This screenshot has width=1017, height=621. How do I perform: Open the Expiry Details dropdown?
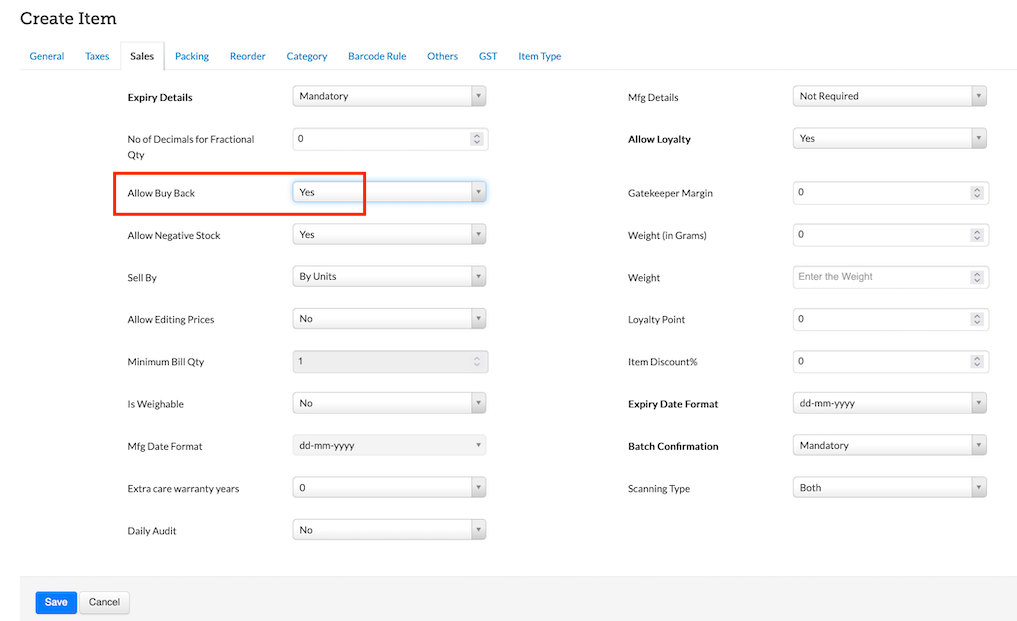coord(389,97)
